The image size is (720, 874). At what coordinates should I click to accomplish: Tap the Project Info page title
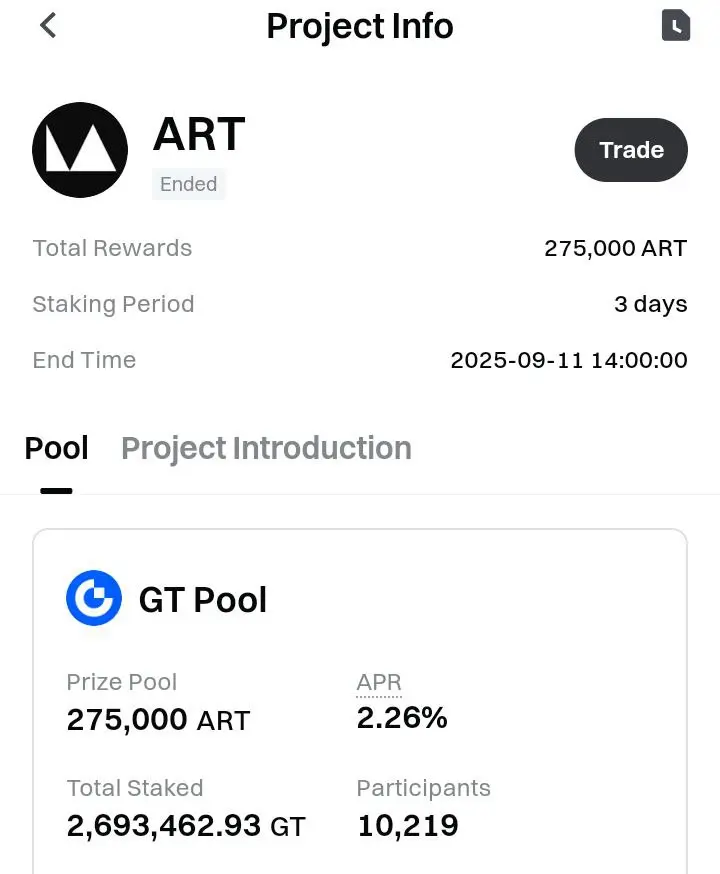(x=360, y=26)
